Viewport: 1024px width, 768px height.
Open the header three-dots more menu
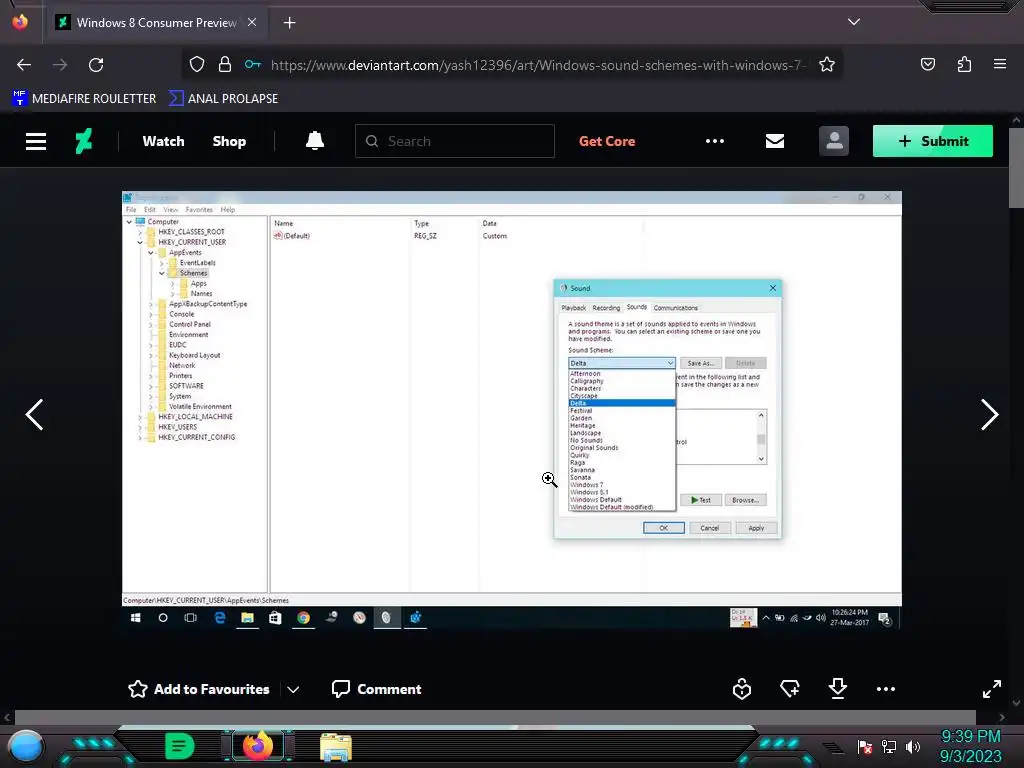point(715,141)
